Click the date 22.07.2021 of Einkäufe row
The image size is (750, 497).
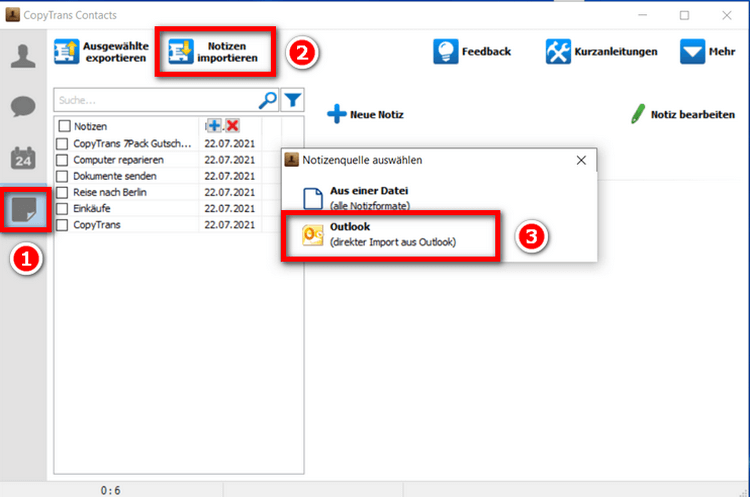tap(230, 209)
